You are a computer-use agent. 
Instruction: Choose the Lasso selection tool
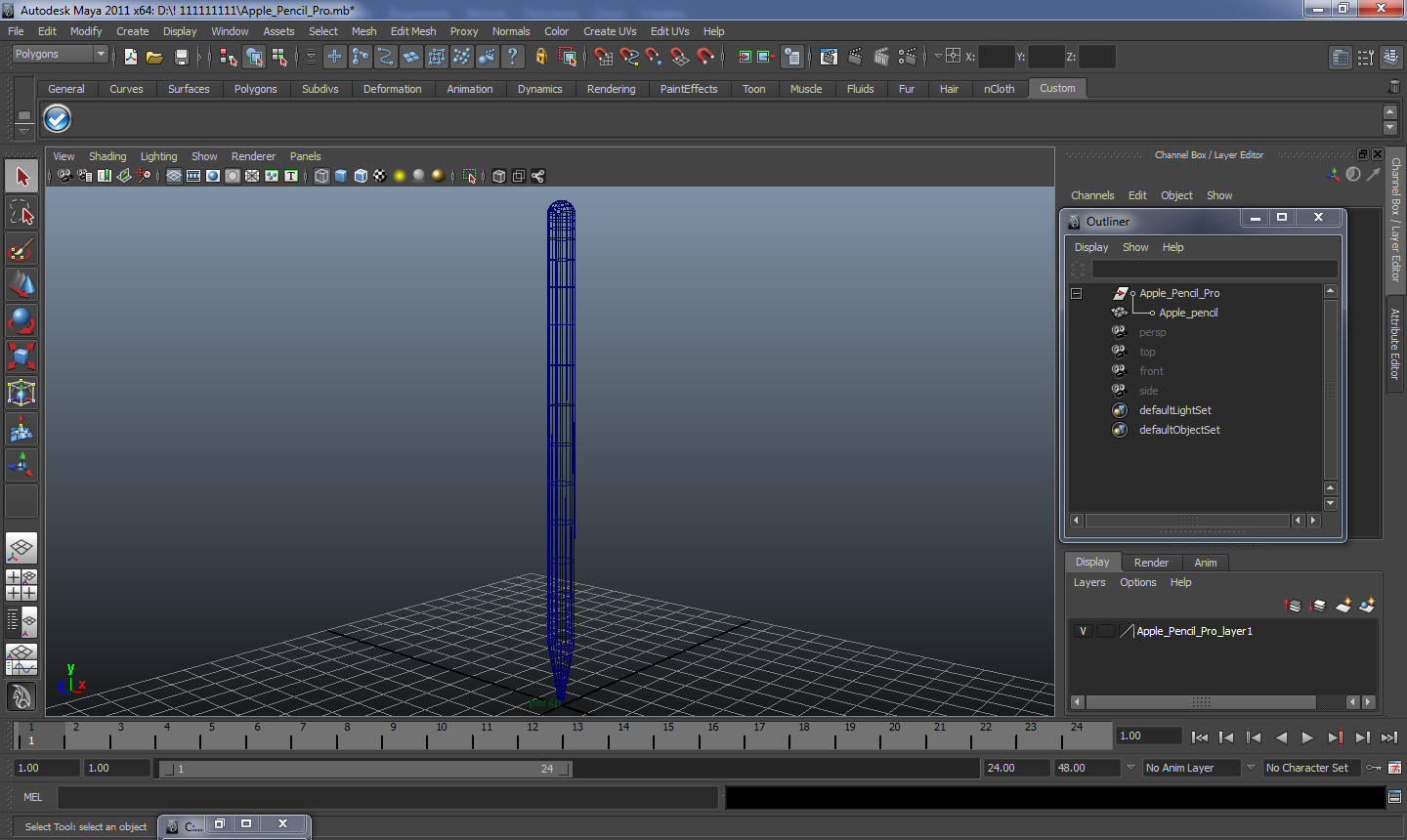point(21,212)
